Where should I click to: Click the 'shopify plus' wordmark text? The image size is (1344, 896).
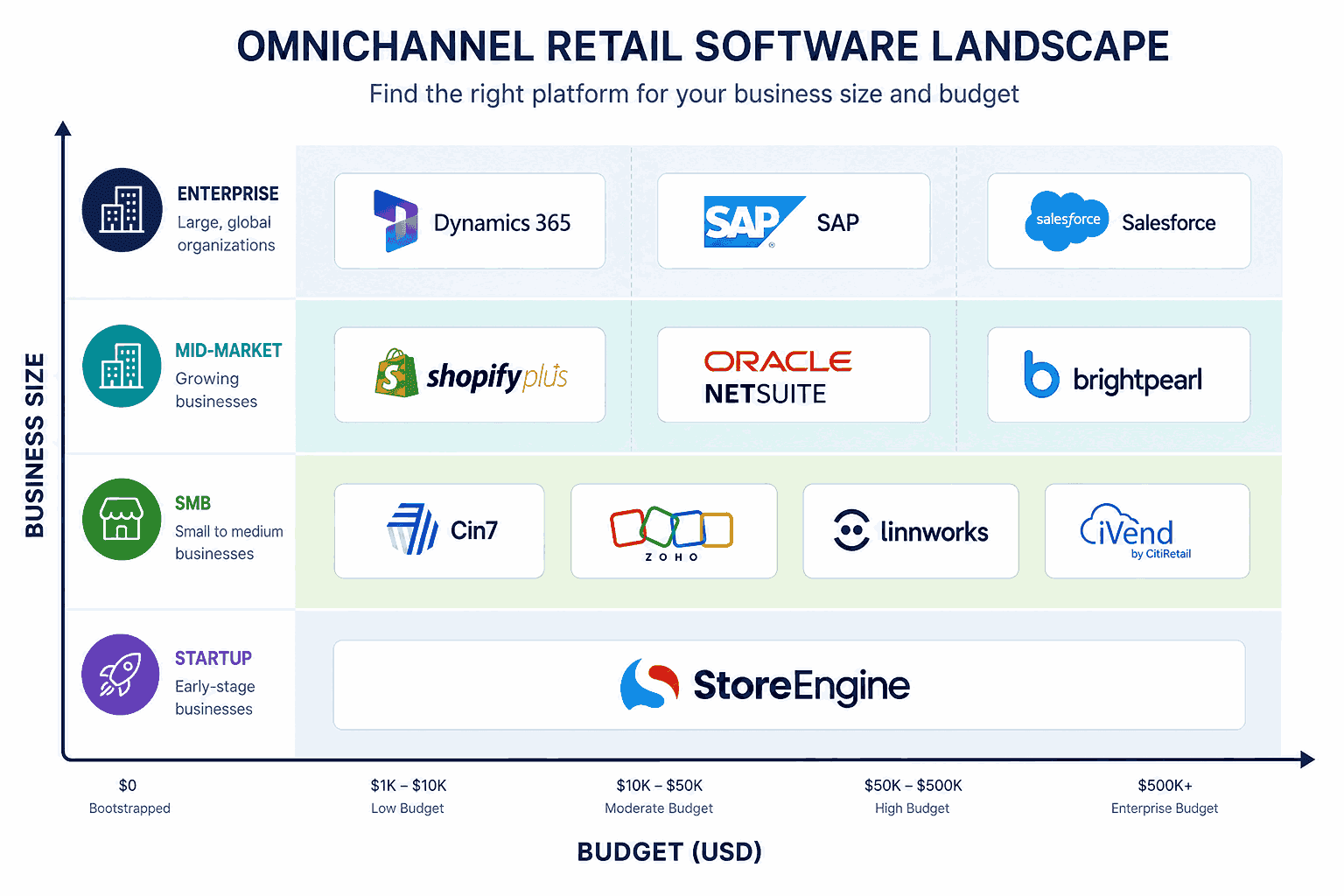(x=497, y=377)
